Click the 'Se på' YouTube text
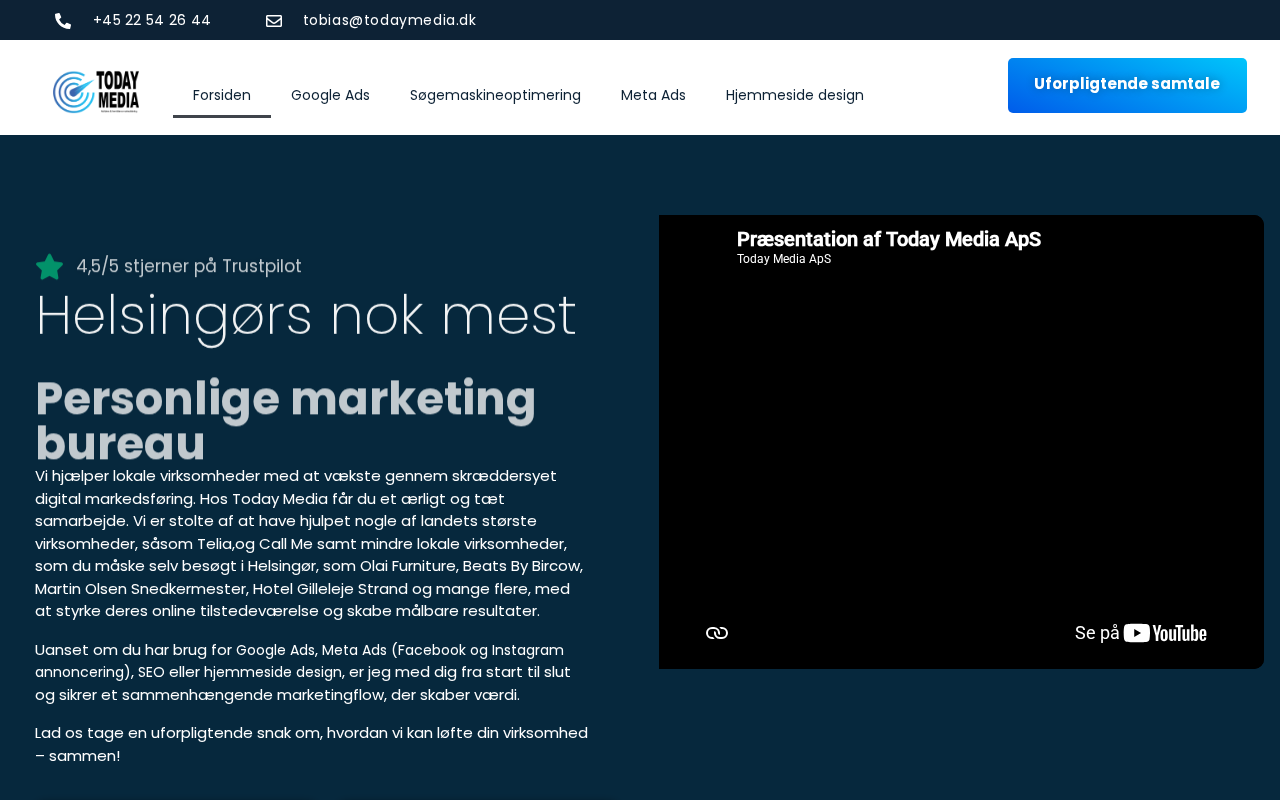 click(1097, 633)
